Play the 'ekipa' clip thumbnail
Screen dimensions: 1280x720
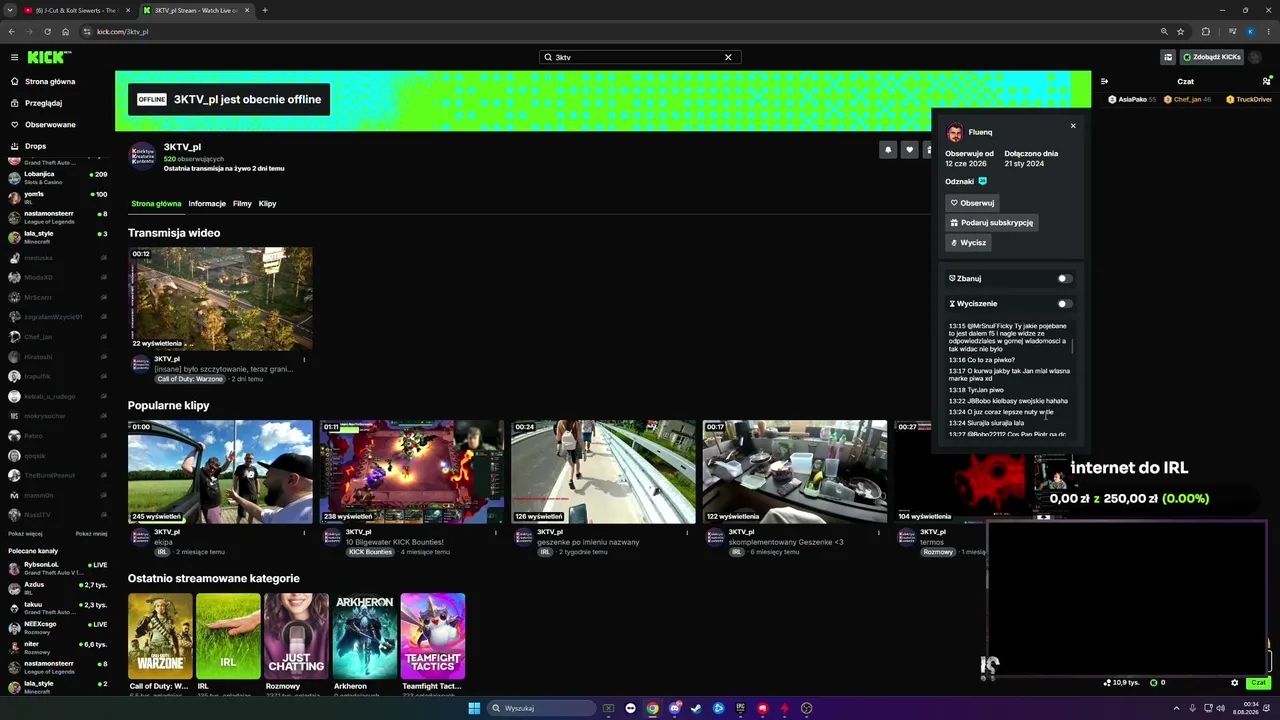220,472
